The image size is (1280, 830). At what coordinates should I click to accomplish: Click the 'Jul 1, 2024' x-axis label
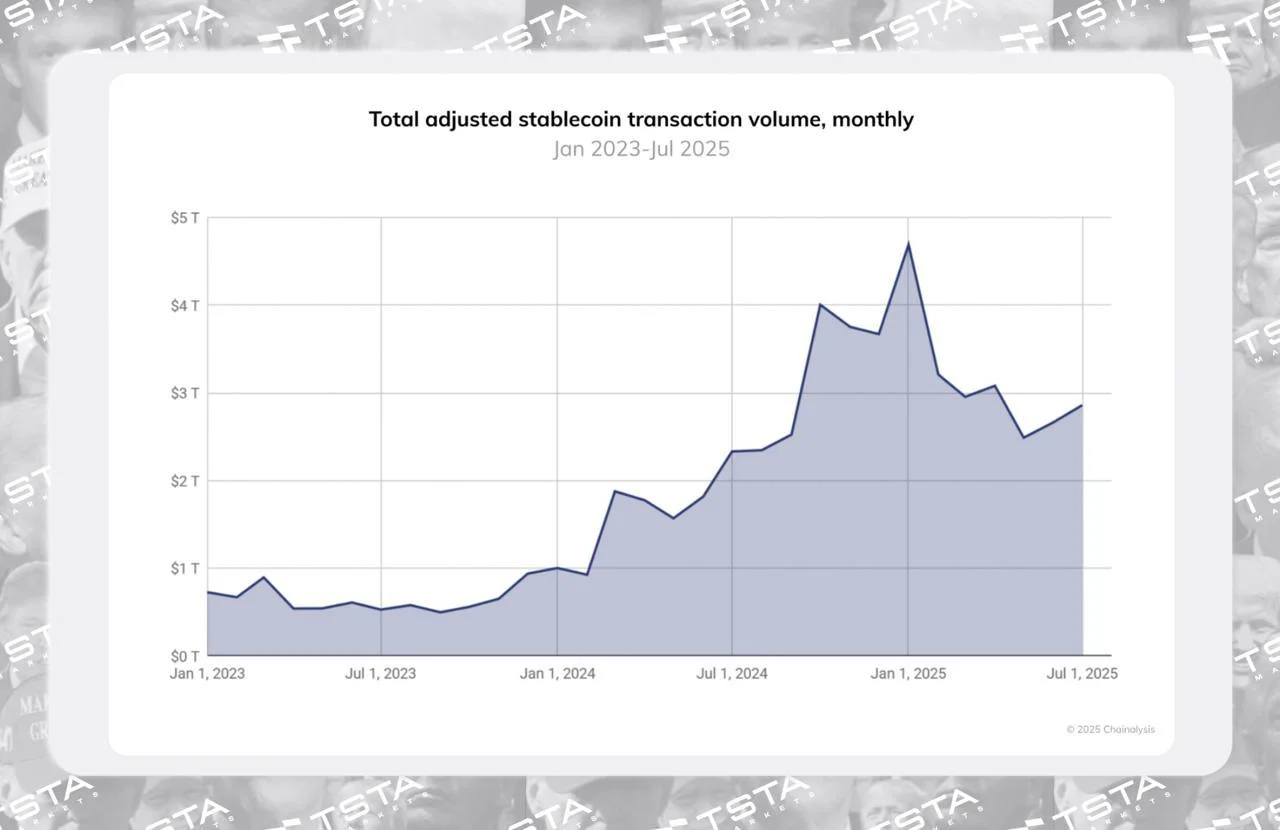[x=732, y=674]
